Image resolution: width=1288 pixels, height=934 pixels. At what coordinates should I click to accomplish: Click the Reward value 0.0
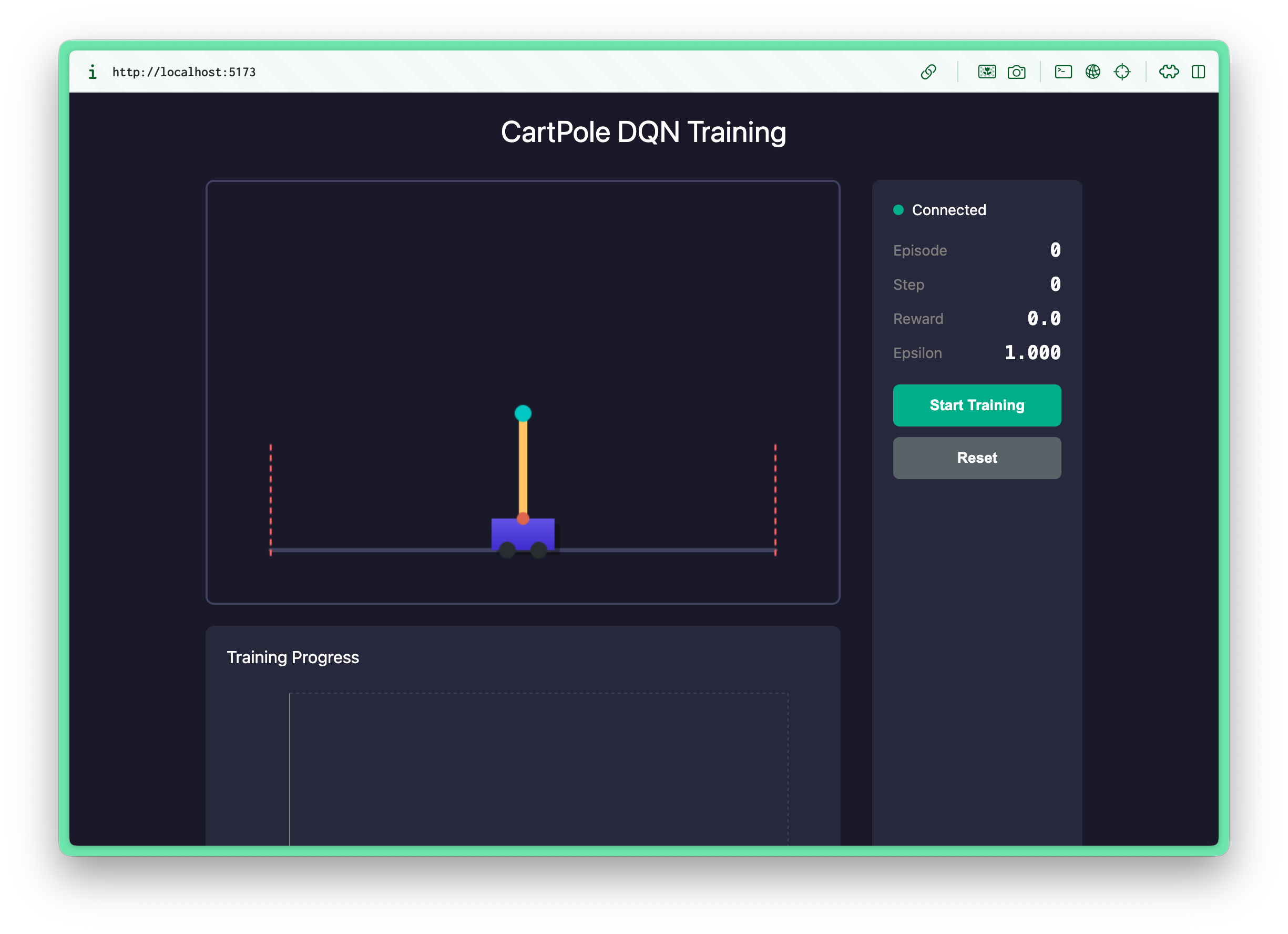(x=1045, y=319)
